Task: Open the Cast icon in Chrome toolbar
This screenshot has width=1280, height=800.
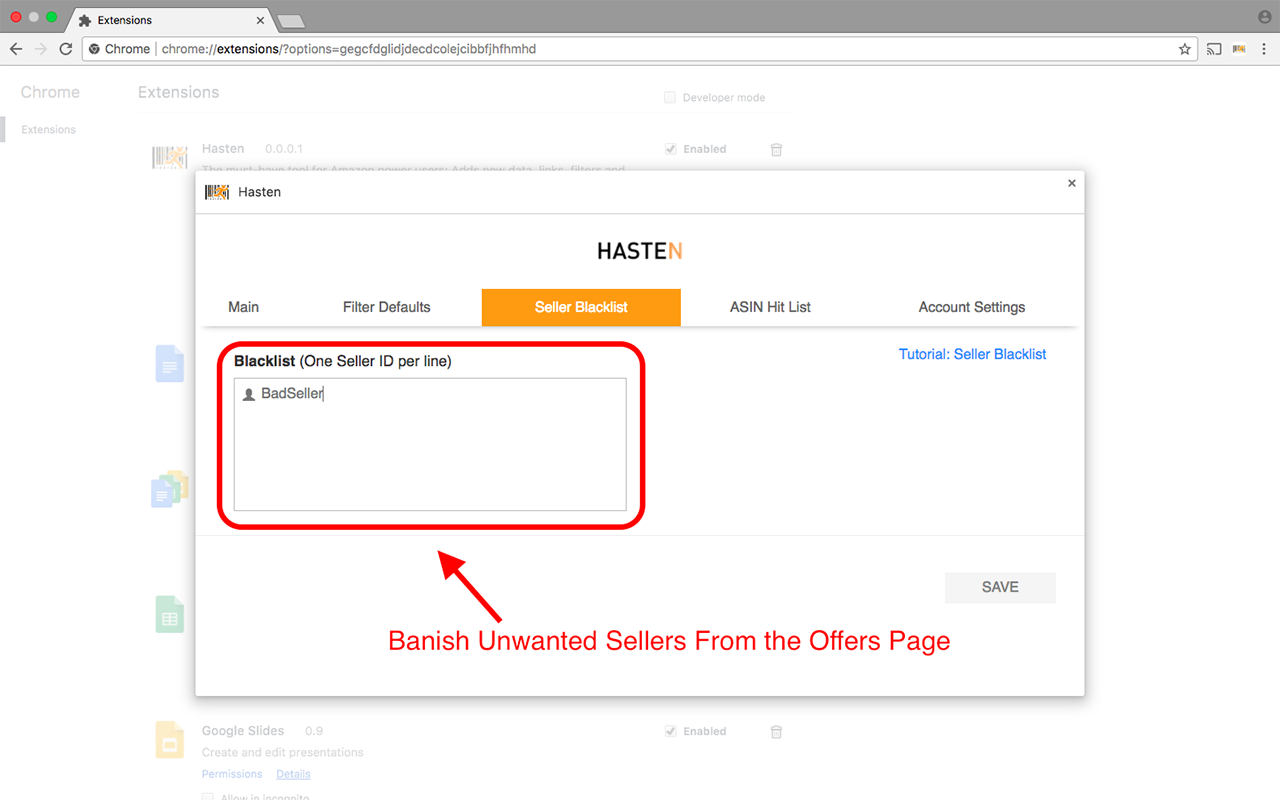Action: point(1214,49)
